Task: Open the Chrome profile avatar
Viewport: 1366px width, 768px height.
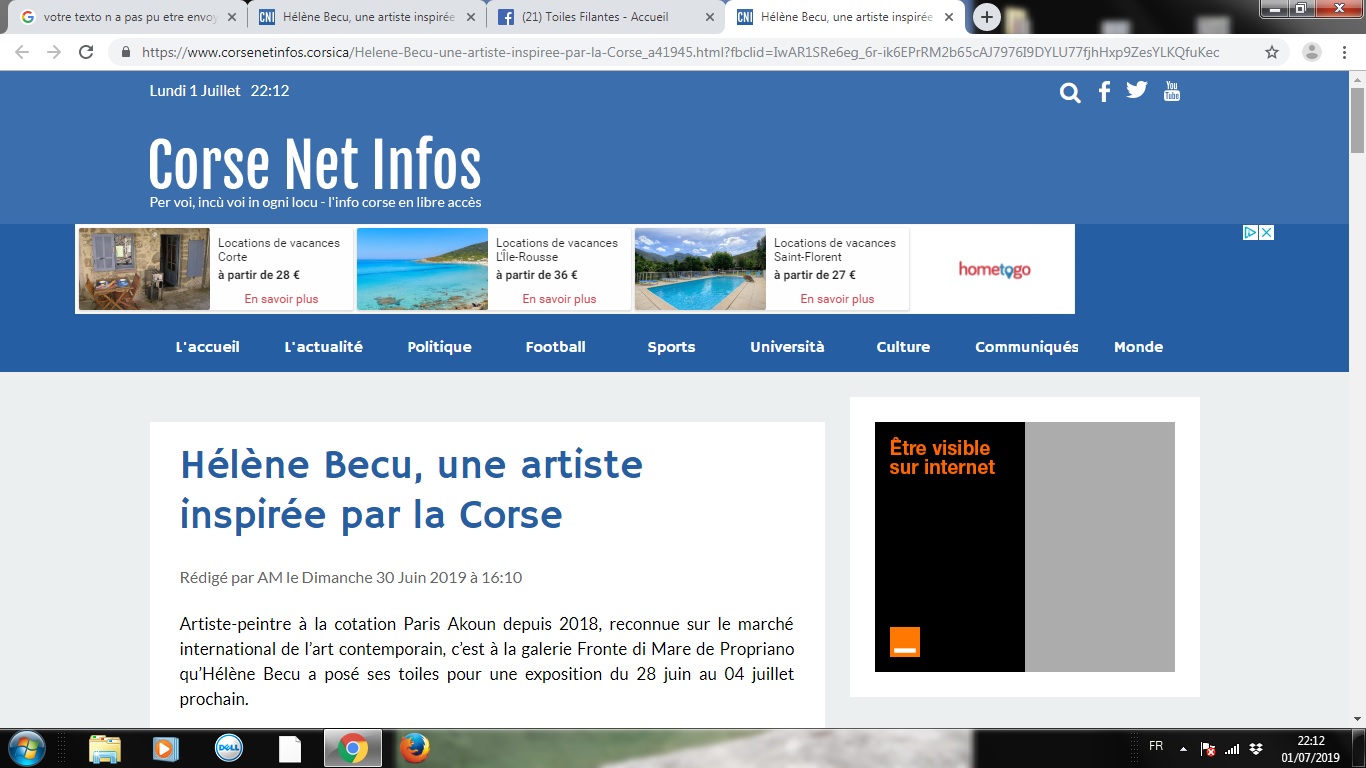Action: pyautogui.click(x=1310, y=51)
